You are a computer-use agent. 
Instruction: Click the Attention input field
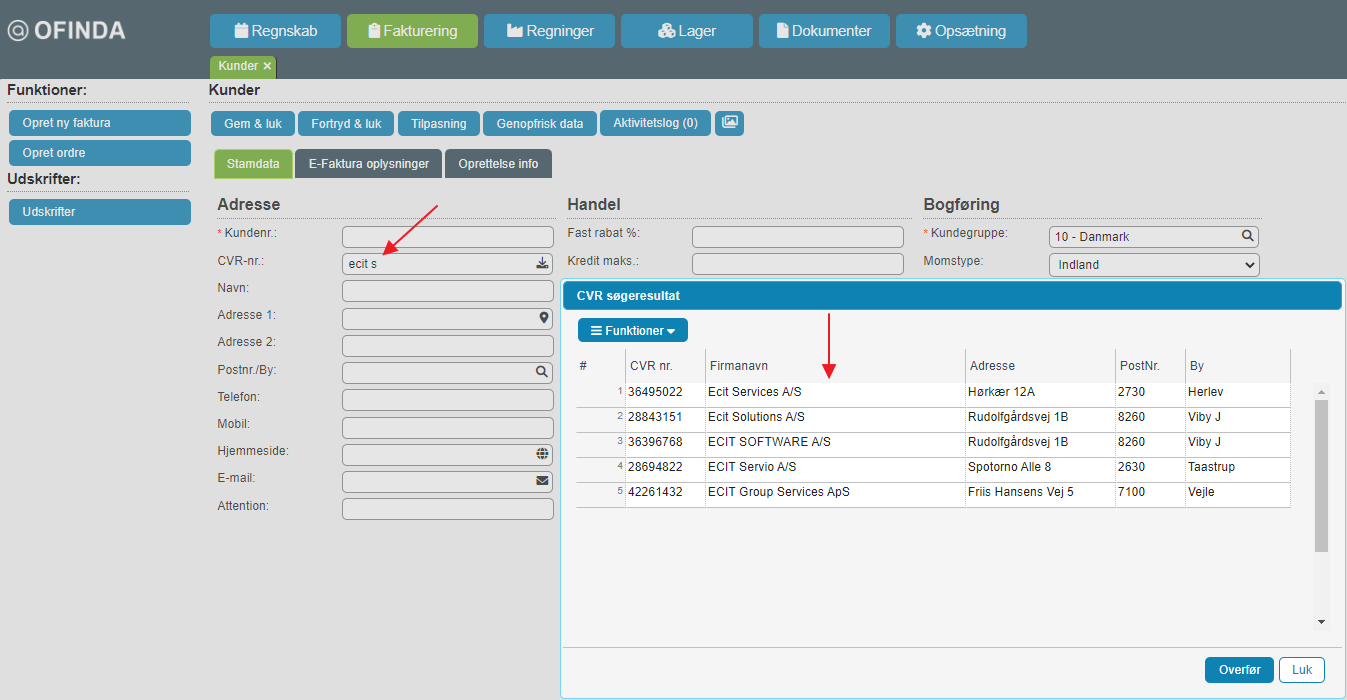coord(448,509)
